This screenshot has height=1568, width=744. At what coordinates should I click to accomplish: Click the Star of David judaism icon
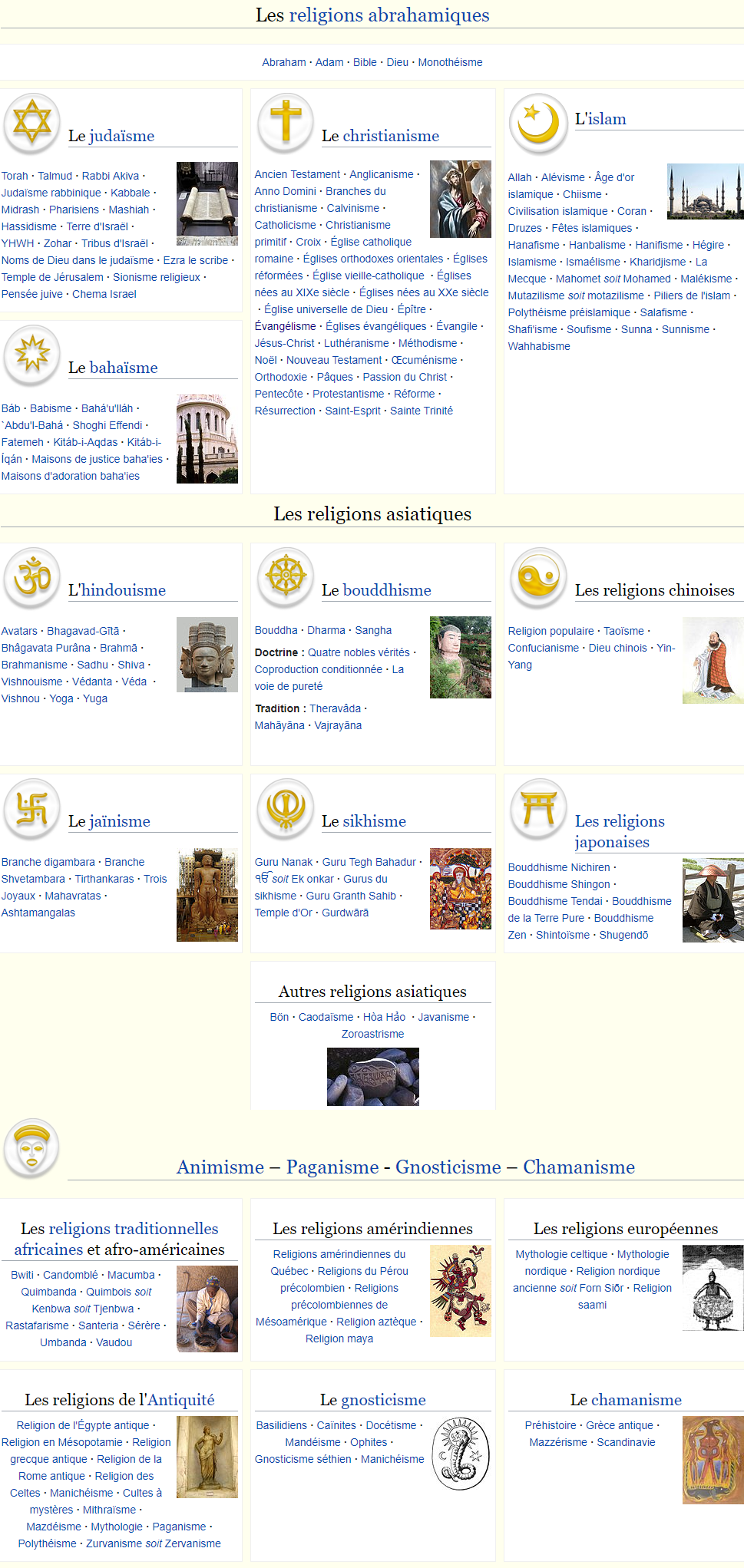point(31,123)
